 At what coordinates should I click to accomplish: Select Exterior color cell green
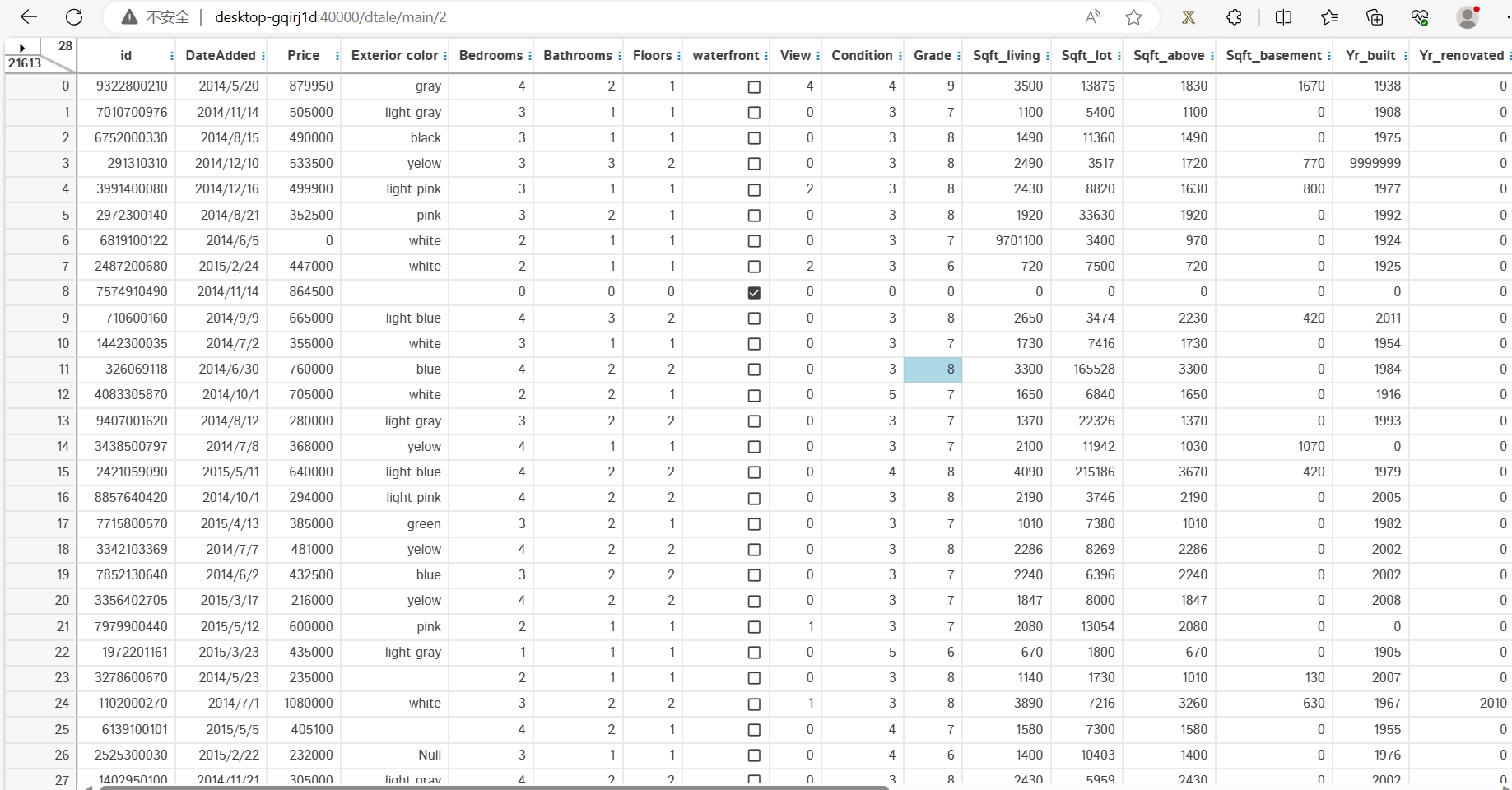pyautogui.click(x=395, y=524)
